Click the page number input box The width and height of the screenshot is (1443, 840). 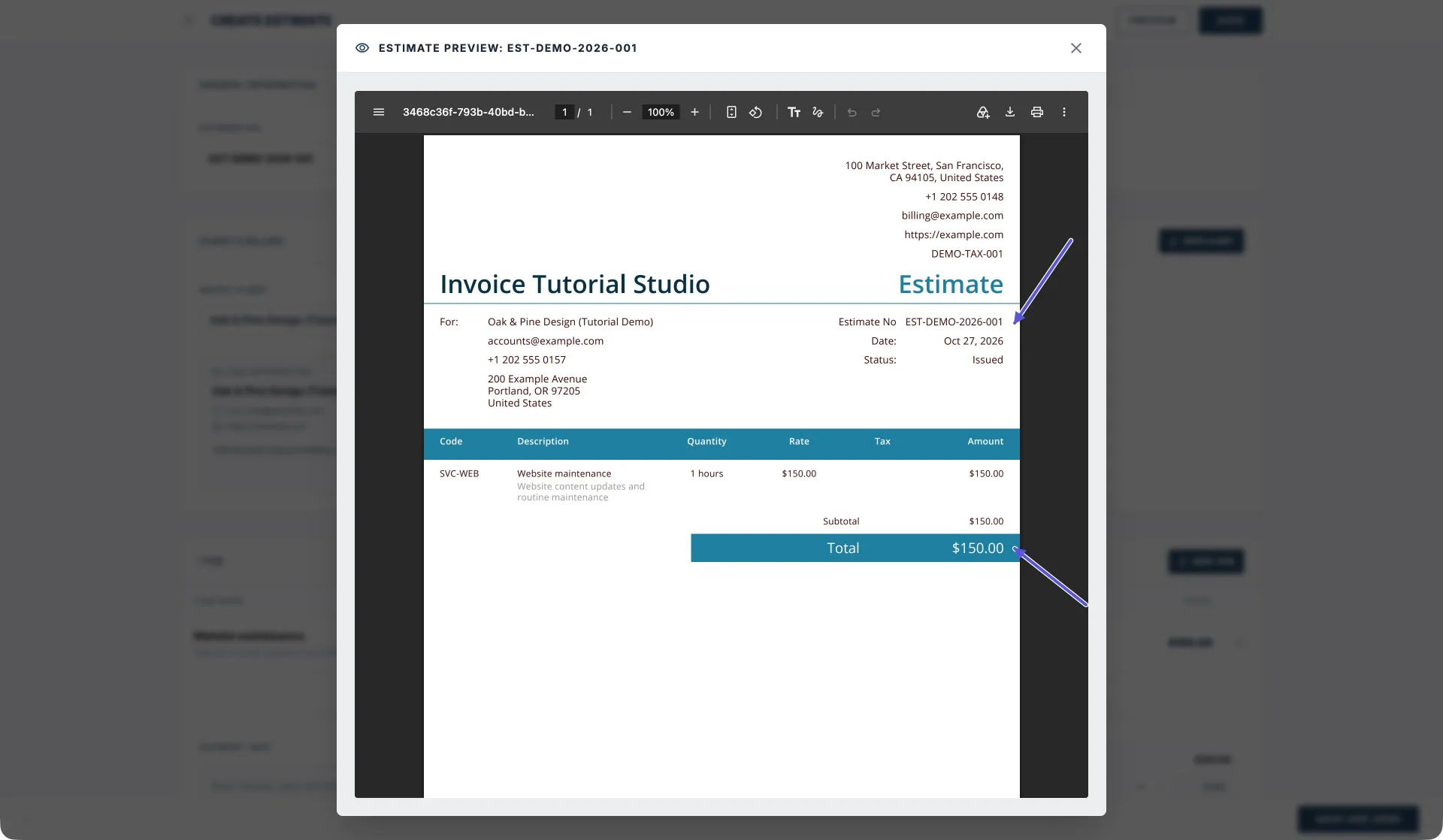(564, 112)
